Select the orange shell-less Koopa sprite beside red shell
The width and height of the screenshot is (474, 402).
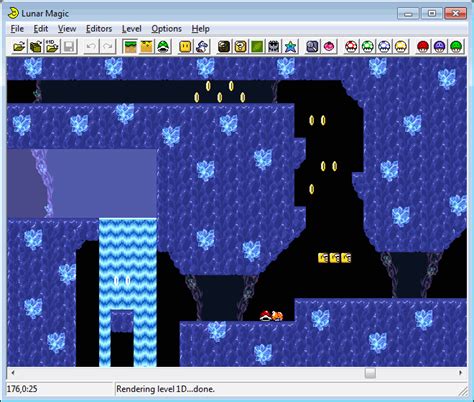[x=277, y=315]
